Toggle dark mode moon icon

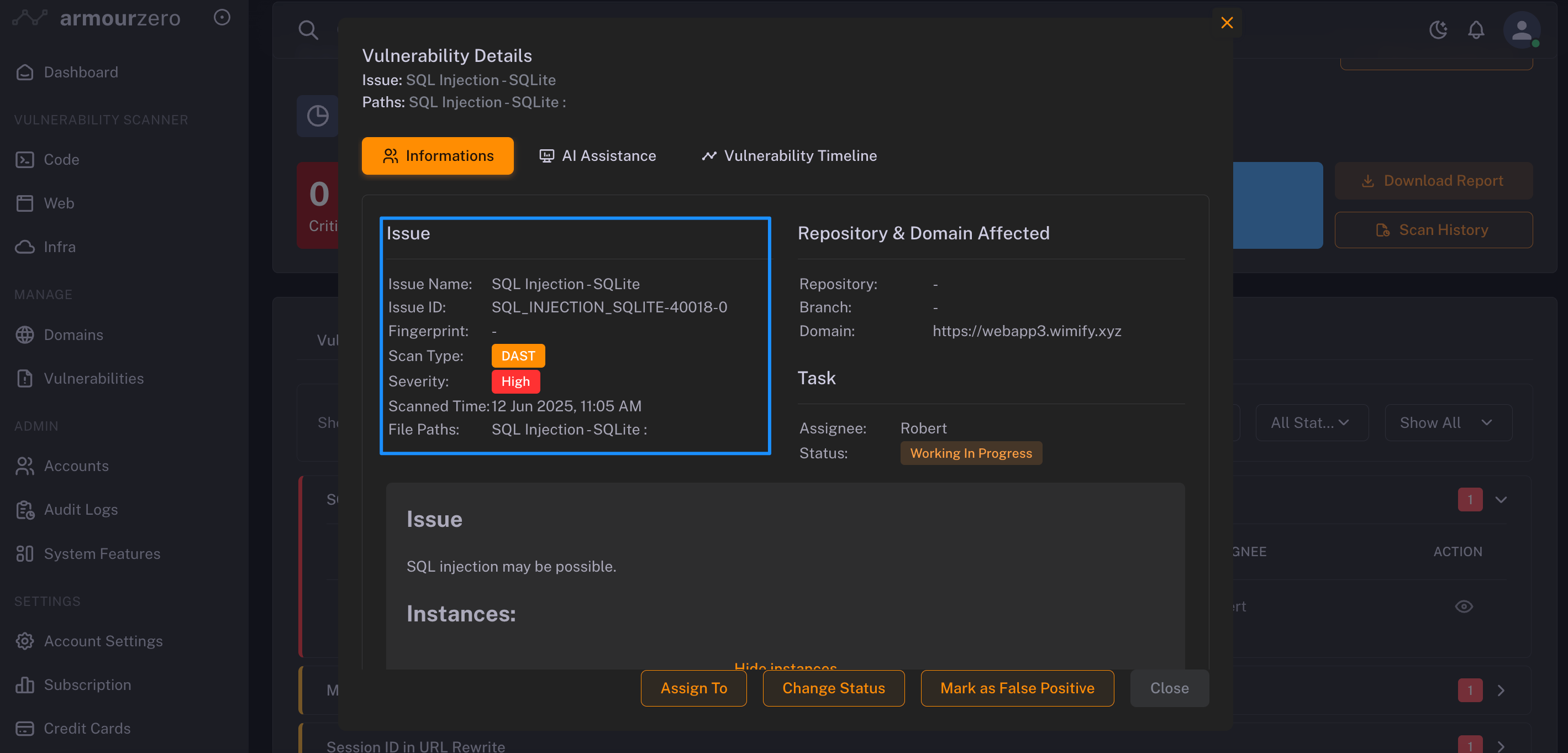1438,30
